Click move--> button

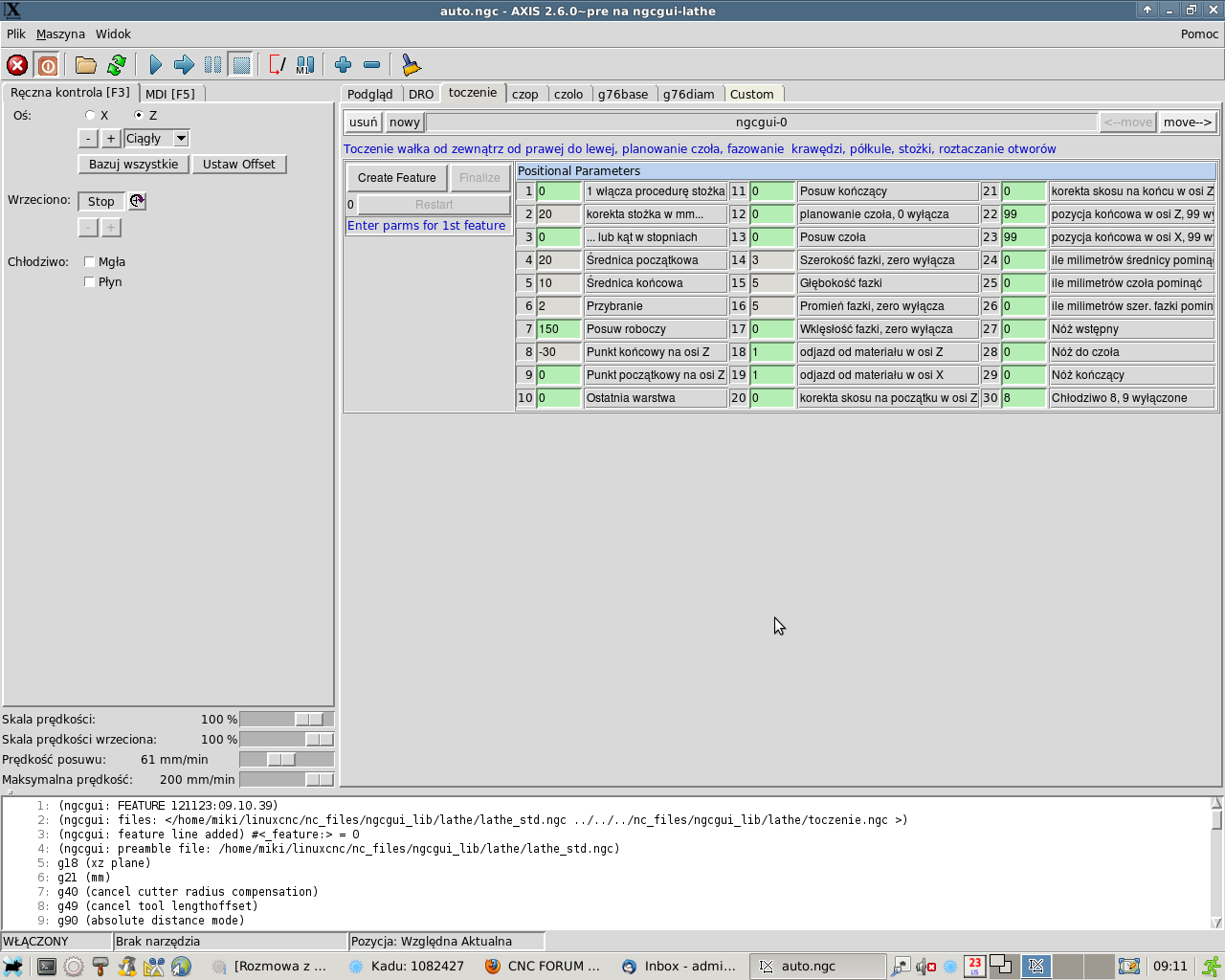(1188, 122)
